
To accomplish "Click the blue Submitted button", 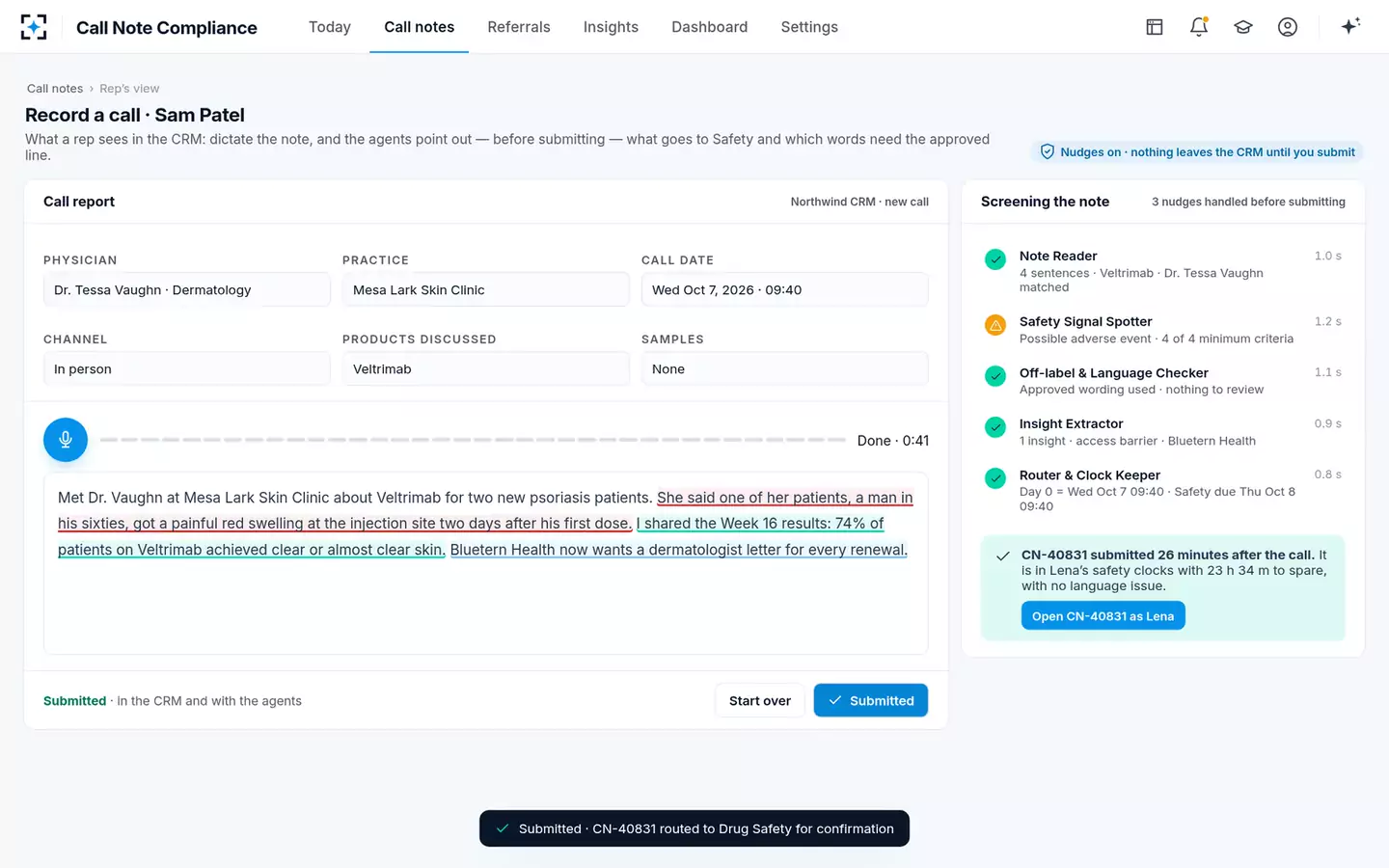I will pyautogui.click(x=871, y=701).
